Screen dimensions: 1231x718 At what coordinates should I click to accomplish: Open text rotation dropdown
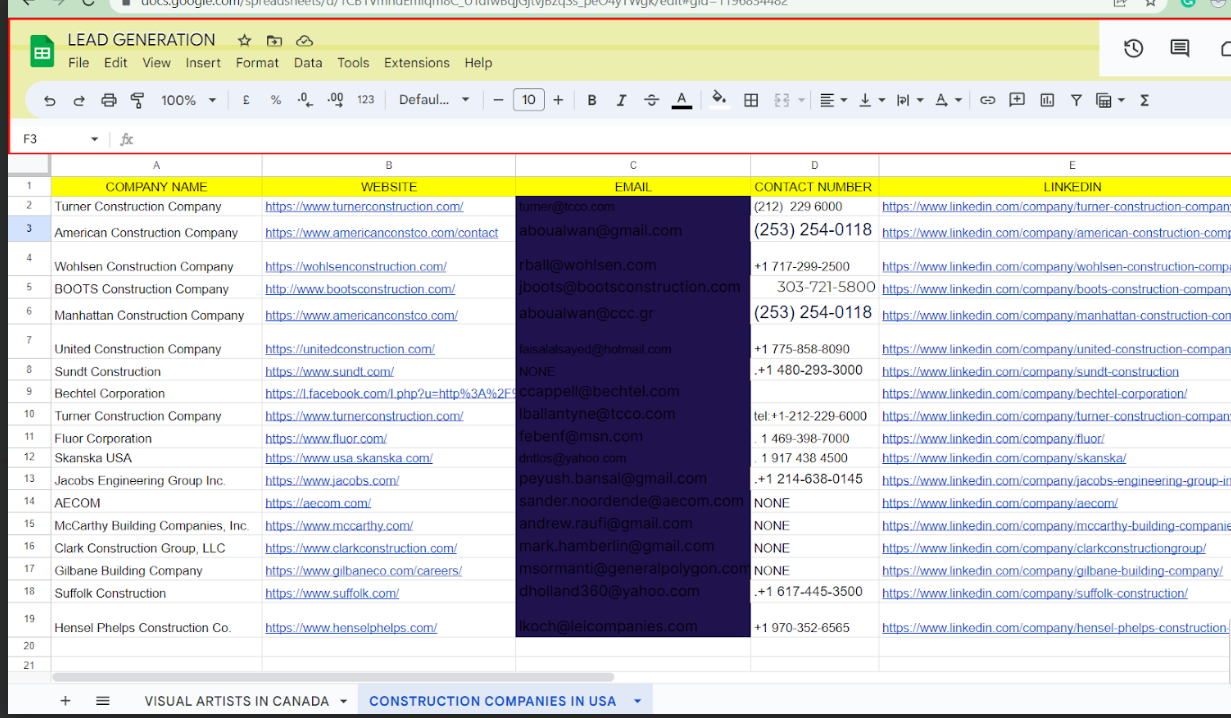coord(948,100)
